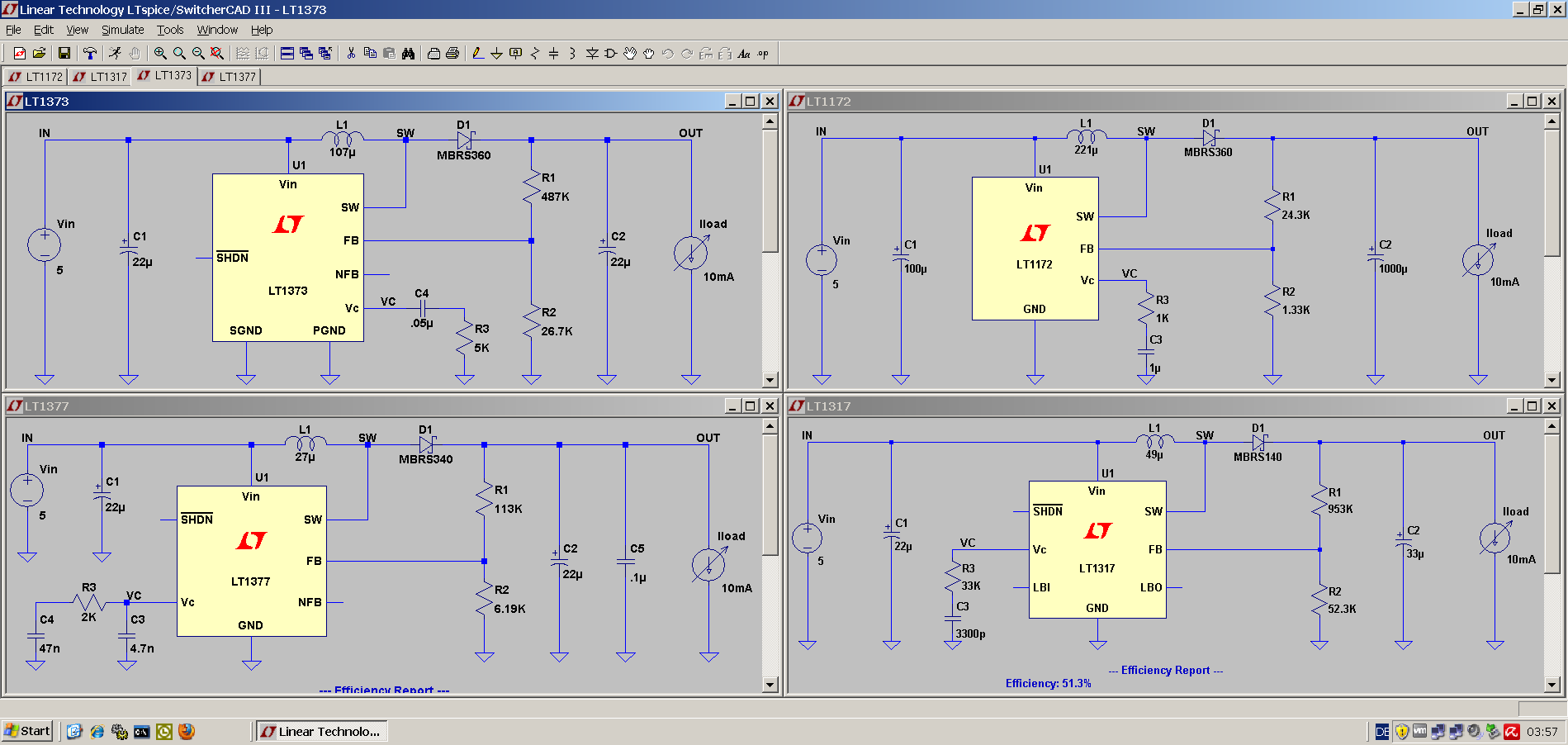Launch Internet Explorer from quick launch
This screenshot has width=1568, height=745.
click(x=97, y=731)
